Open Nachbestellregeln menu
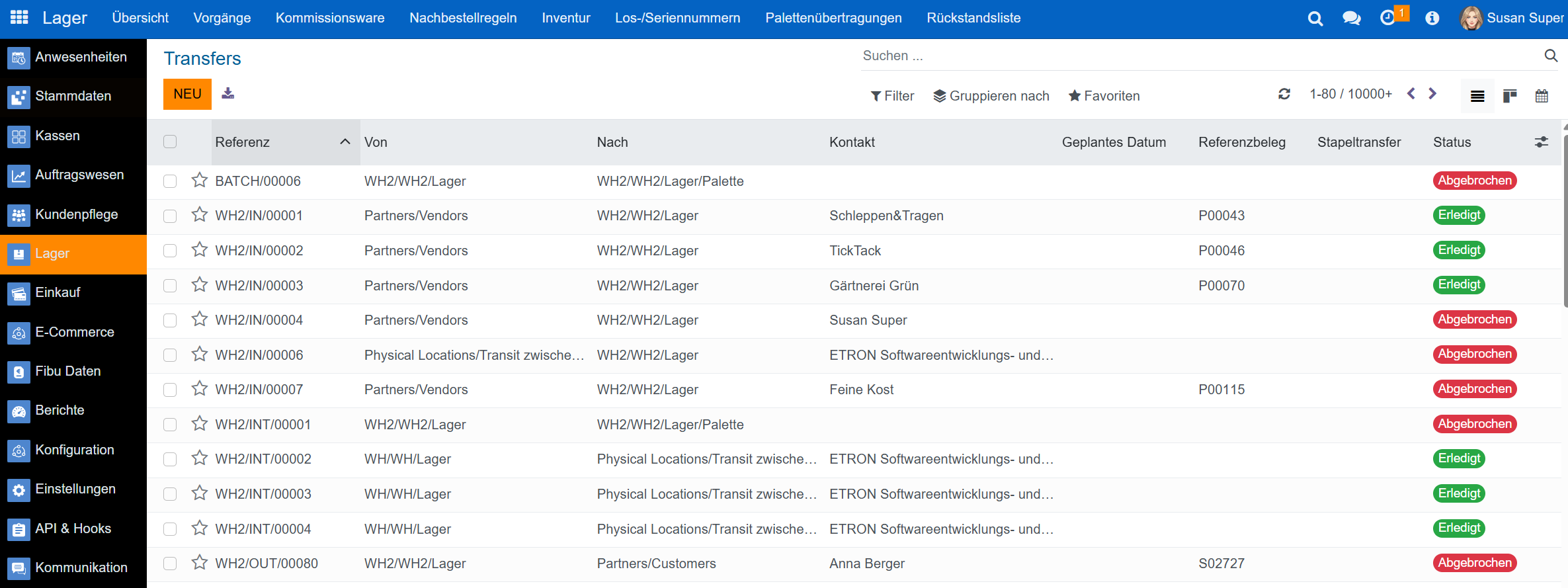This screenshot has width=1568, height=588. click(463, 19)
